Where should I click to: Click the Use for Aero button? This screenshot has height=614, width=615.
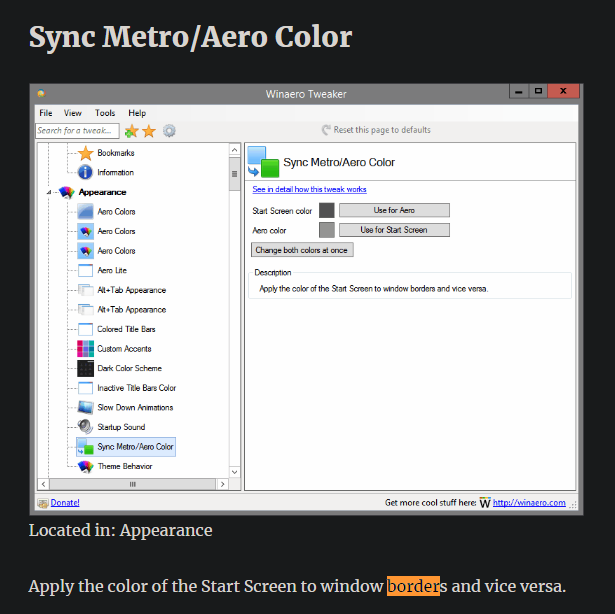pos(394,210)
